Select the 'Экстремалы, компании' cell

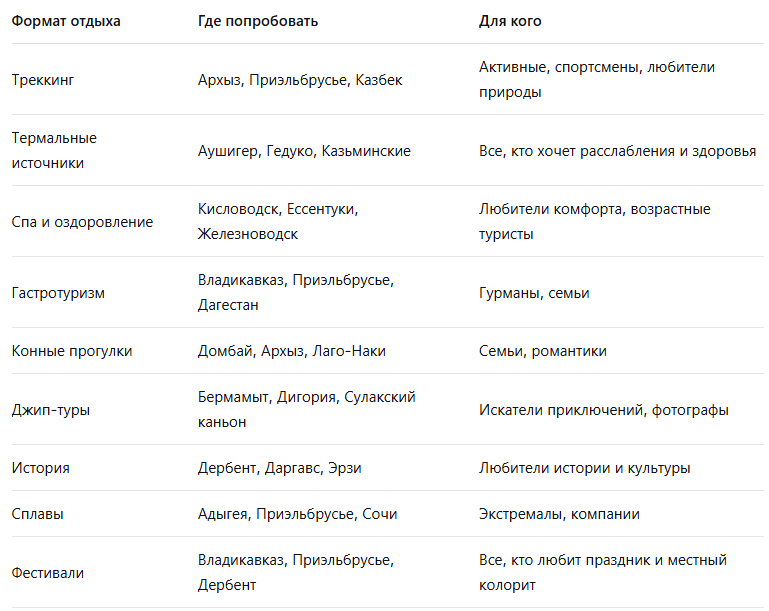point(559,514)
